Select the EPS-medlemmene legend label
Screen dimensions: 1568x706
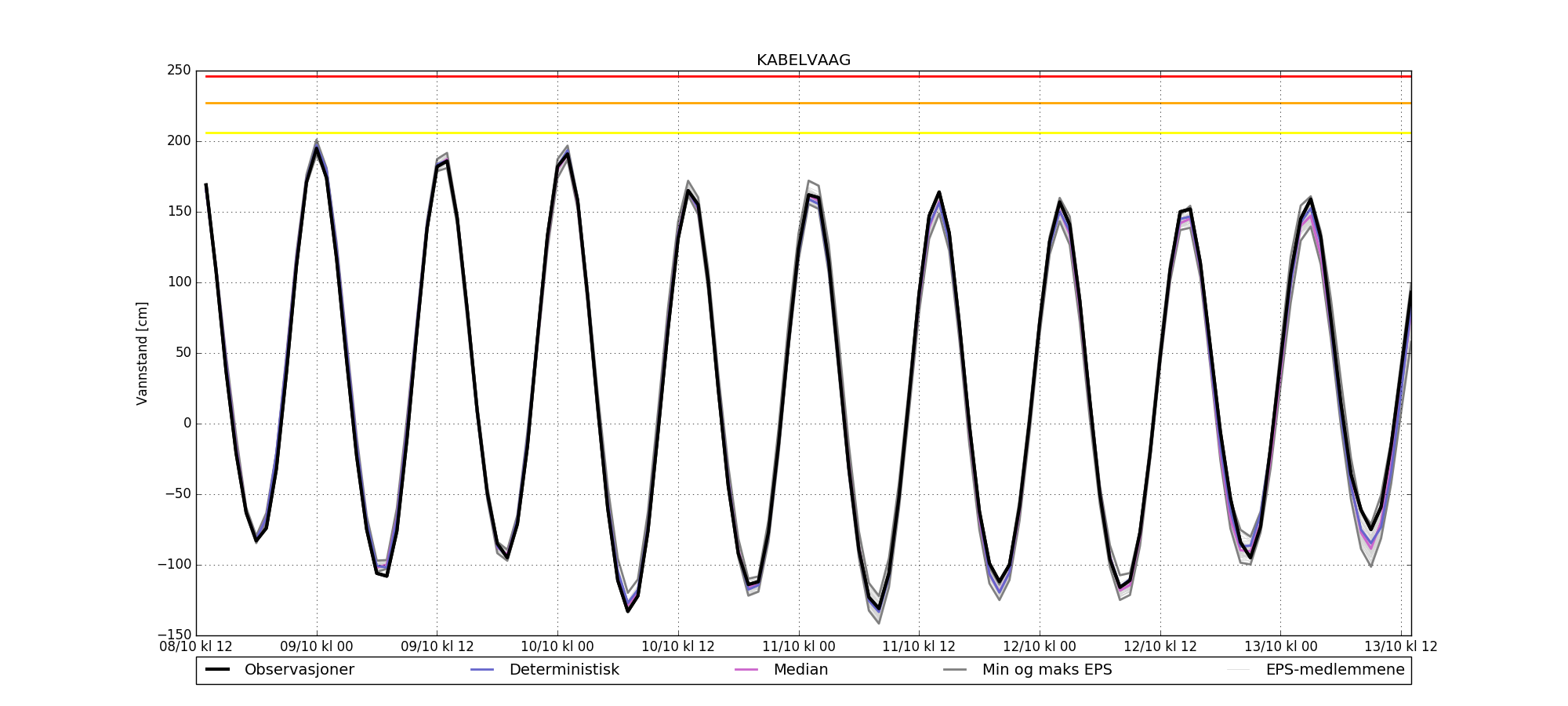click(x=1335, y=669)
